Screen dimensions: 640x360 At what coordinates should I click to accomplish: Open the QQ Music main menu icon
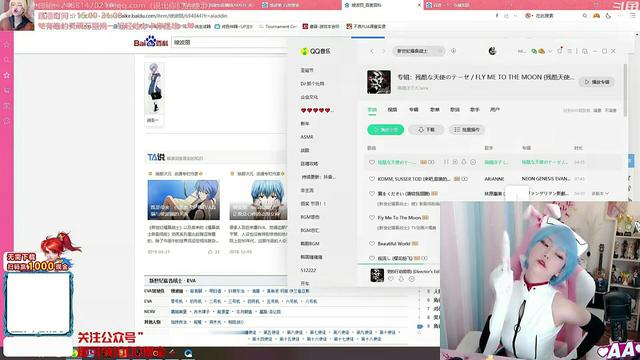(569, 51)
